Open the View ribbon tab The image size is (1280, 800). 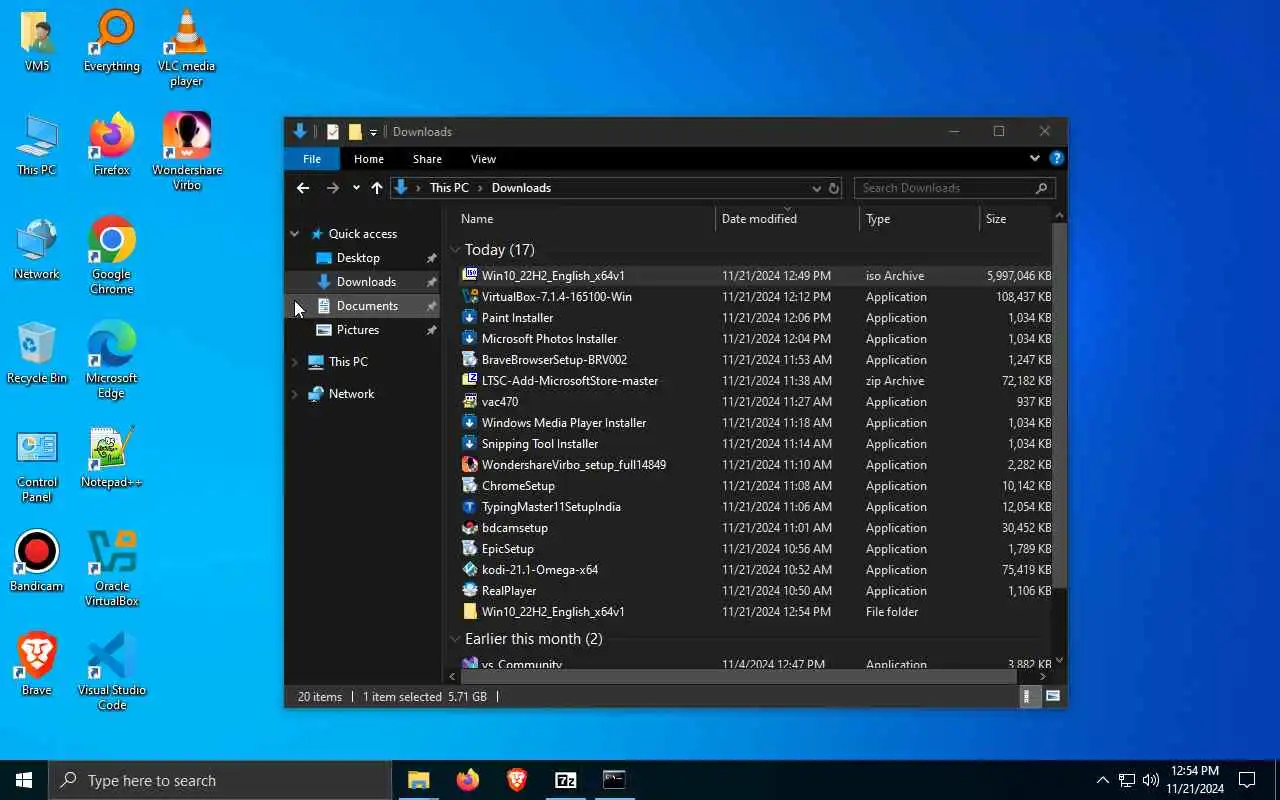pos(483,159)
